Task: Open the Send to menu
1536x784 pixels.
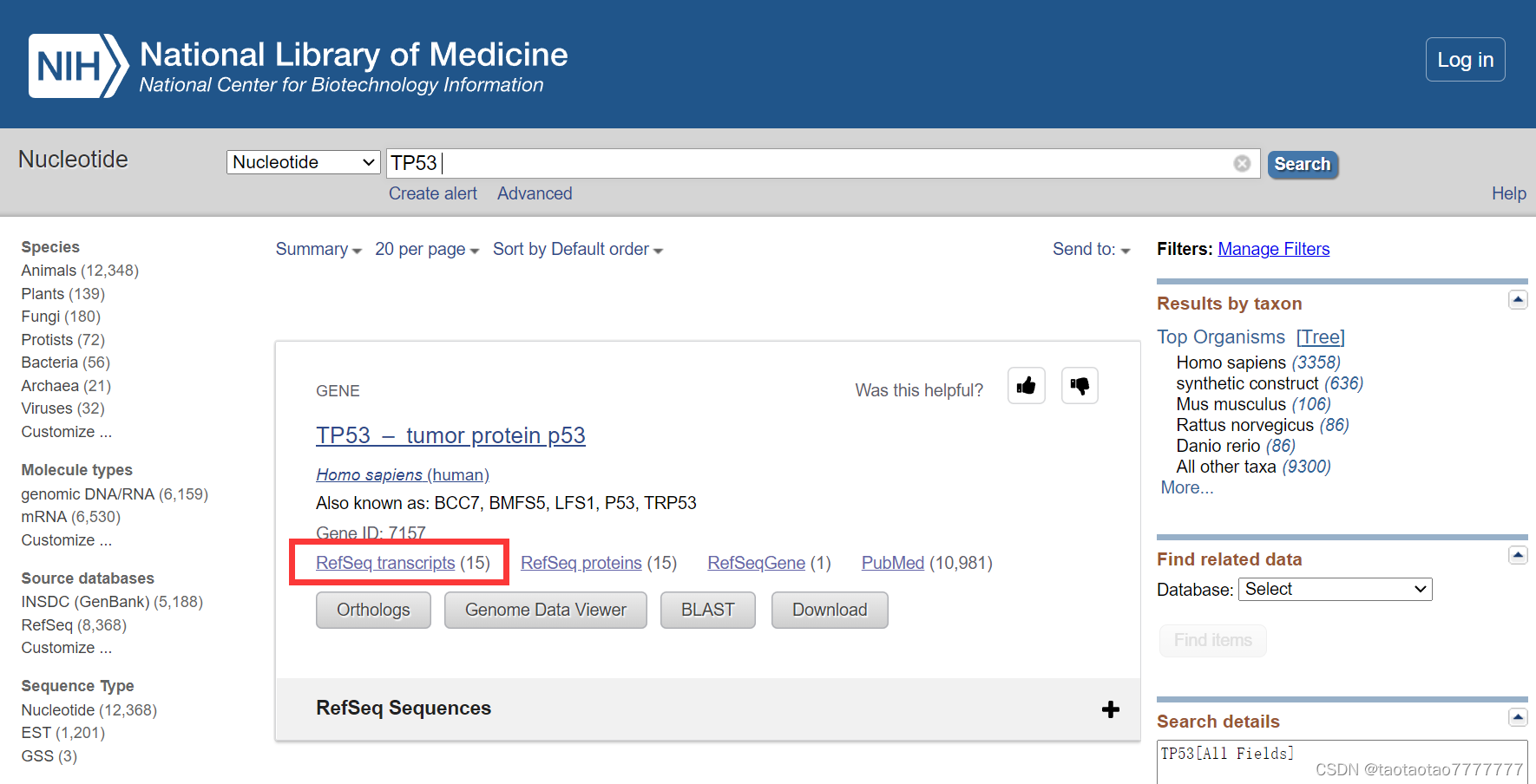Action: [x=1092, y=249]
